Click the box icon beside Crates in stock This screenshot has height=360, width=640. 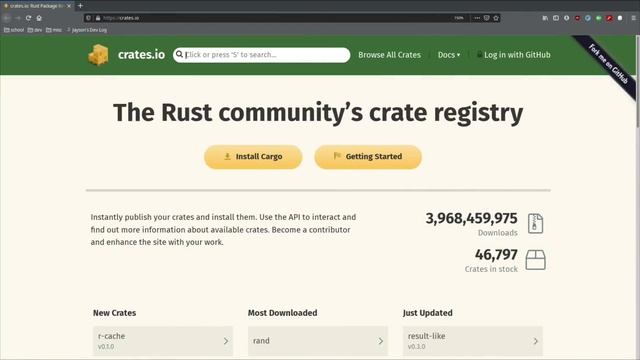point(536,260)
